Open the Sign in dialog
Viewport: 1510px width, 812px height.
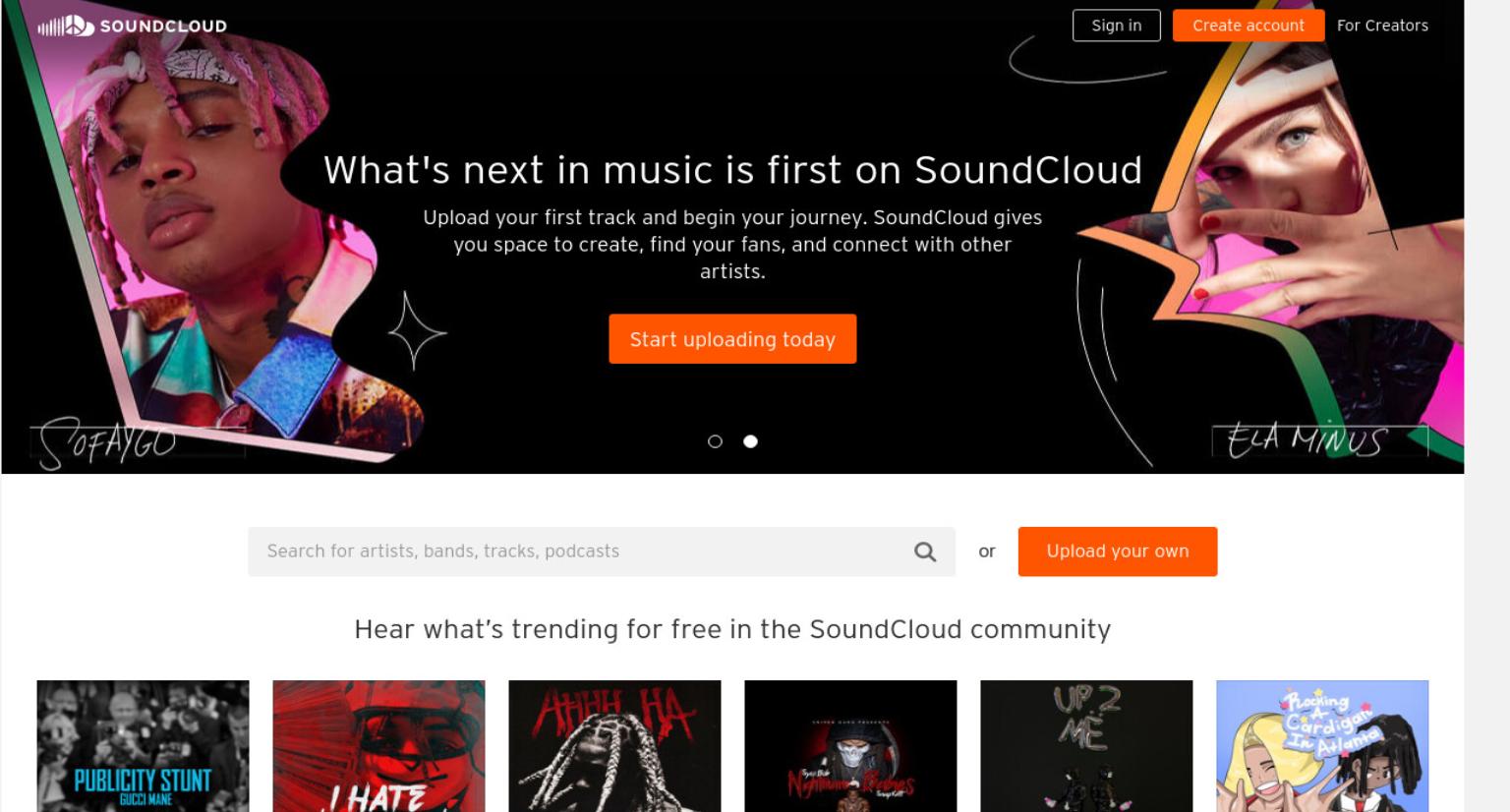(1117, 26)
